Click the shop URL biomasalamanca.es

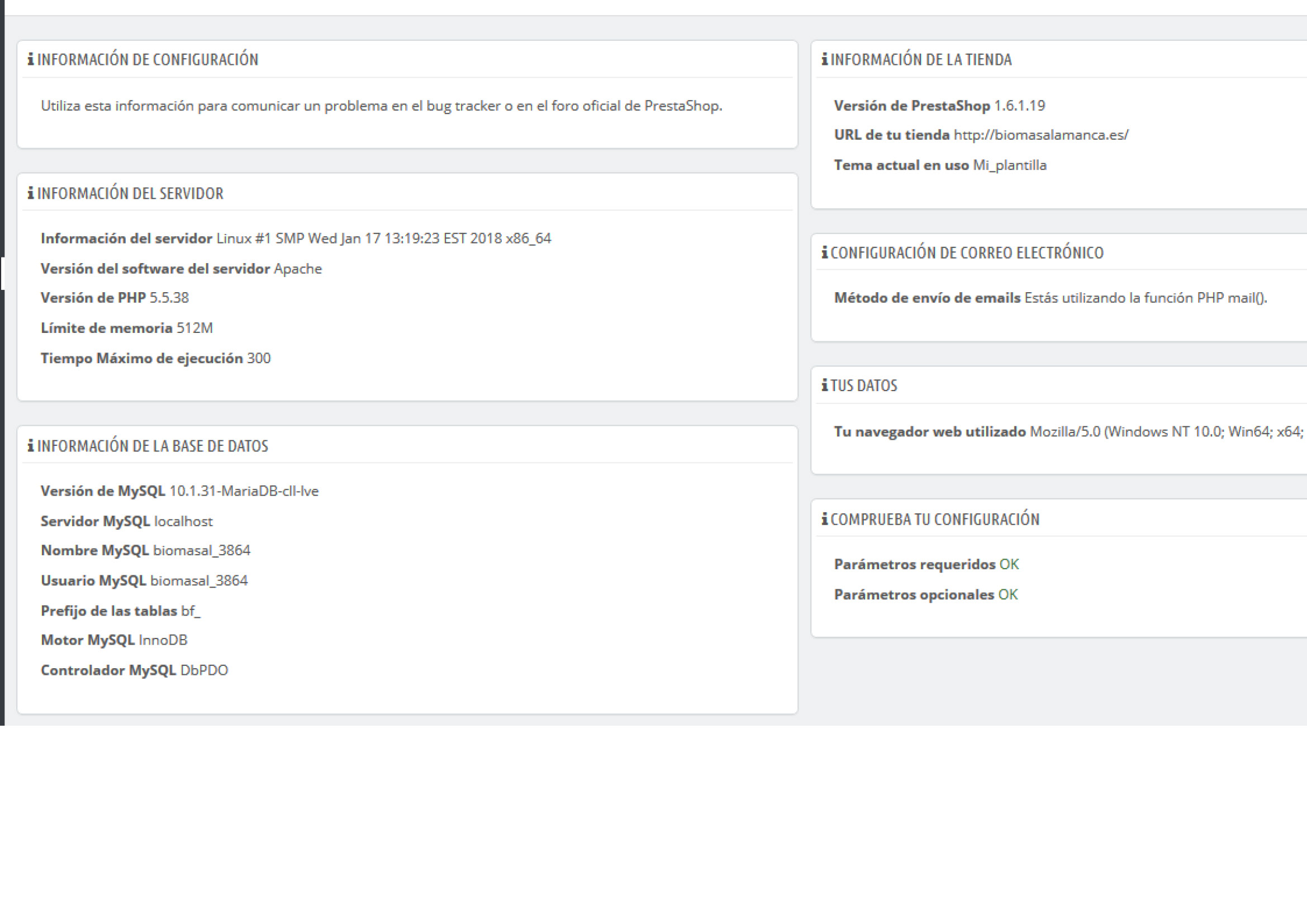pyautogui.click(x=1040, y=135)
